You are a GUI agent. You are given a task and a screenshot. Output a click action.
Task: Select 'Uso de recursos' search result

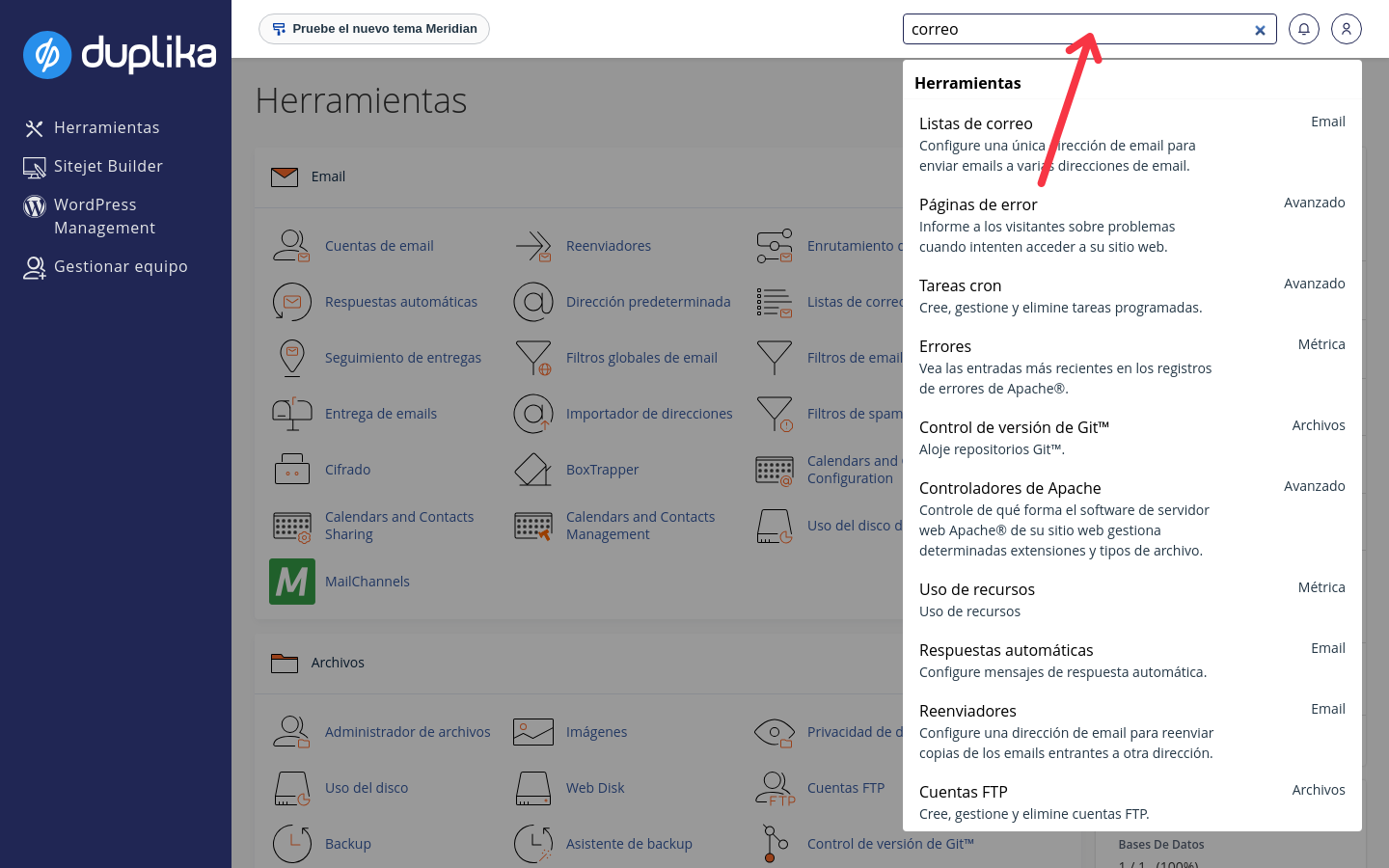coord(1132,600)
